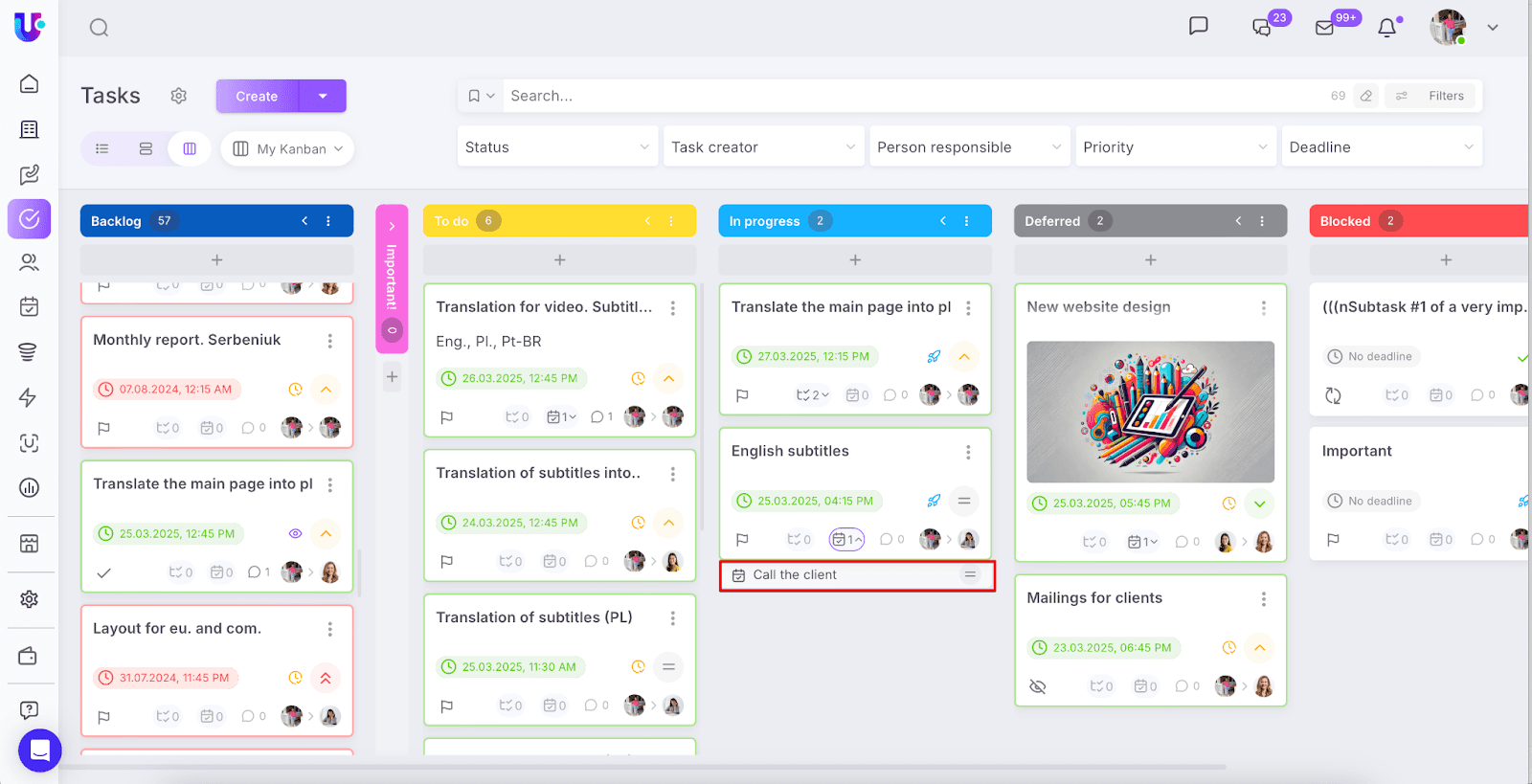Open the Backlog column options menu
This screenshot has height=784, width=1532.
[328, 221]
